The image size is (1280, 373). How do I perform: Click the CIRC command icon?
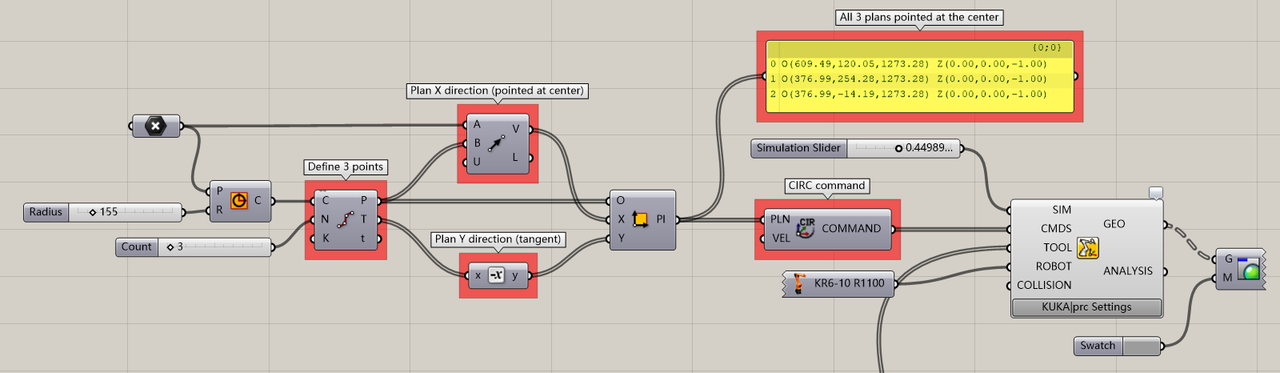(806, 228)
